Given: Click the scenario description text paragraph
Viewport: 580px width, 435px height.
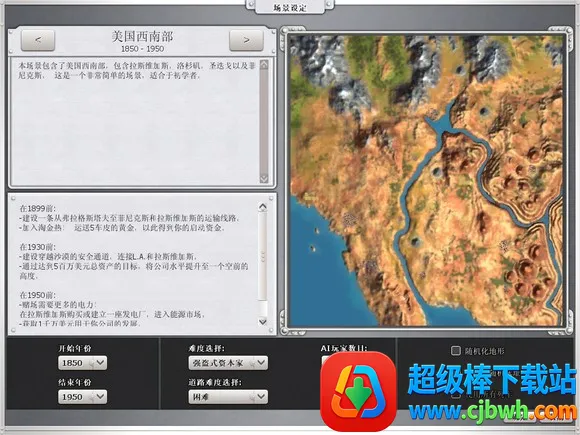Looking at the screenshot, I should [x=137, y=71].
